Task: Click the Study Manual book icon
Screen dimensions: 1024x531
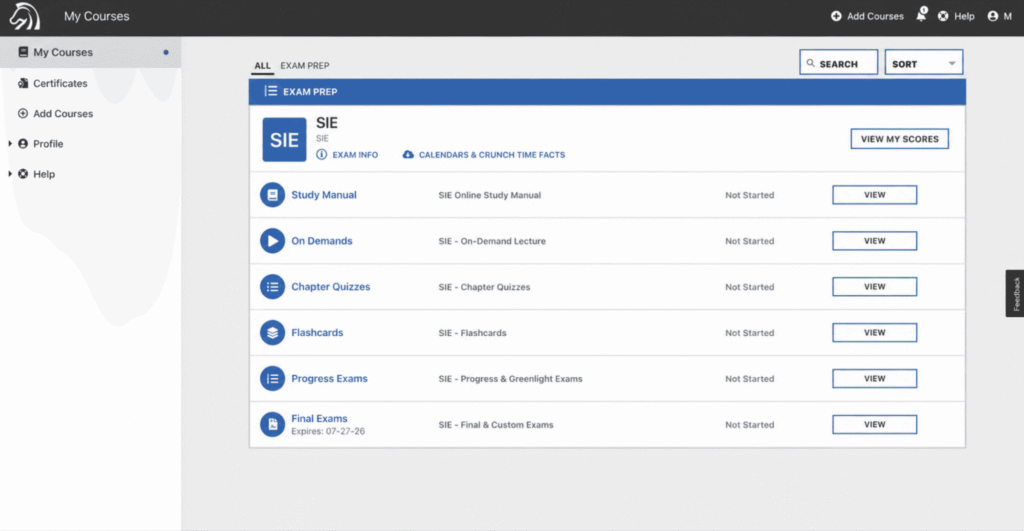Action: tap(272, 195)
